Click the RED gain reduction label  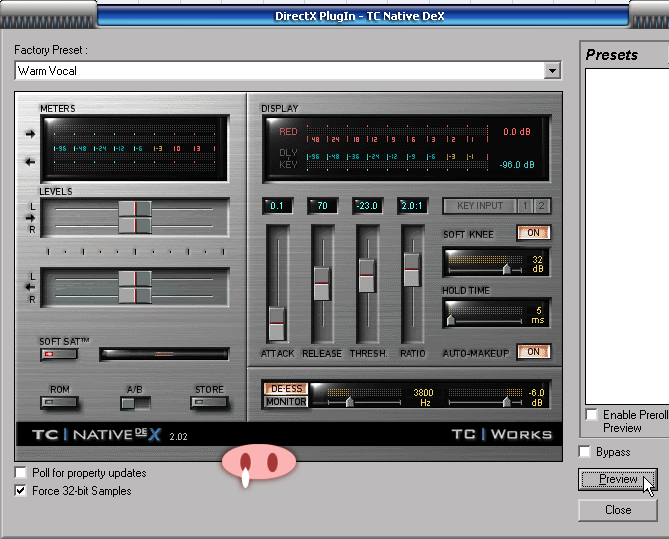[288, 132]
